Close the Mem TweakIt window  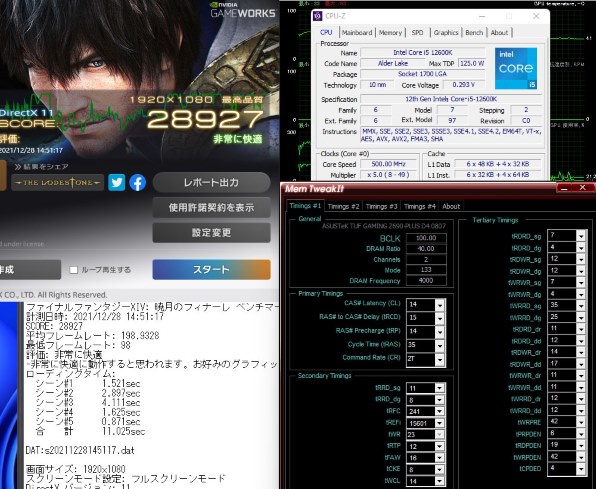[583, 188]
